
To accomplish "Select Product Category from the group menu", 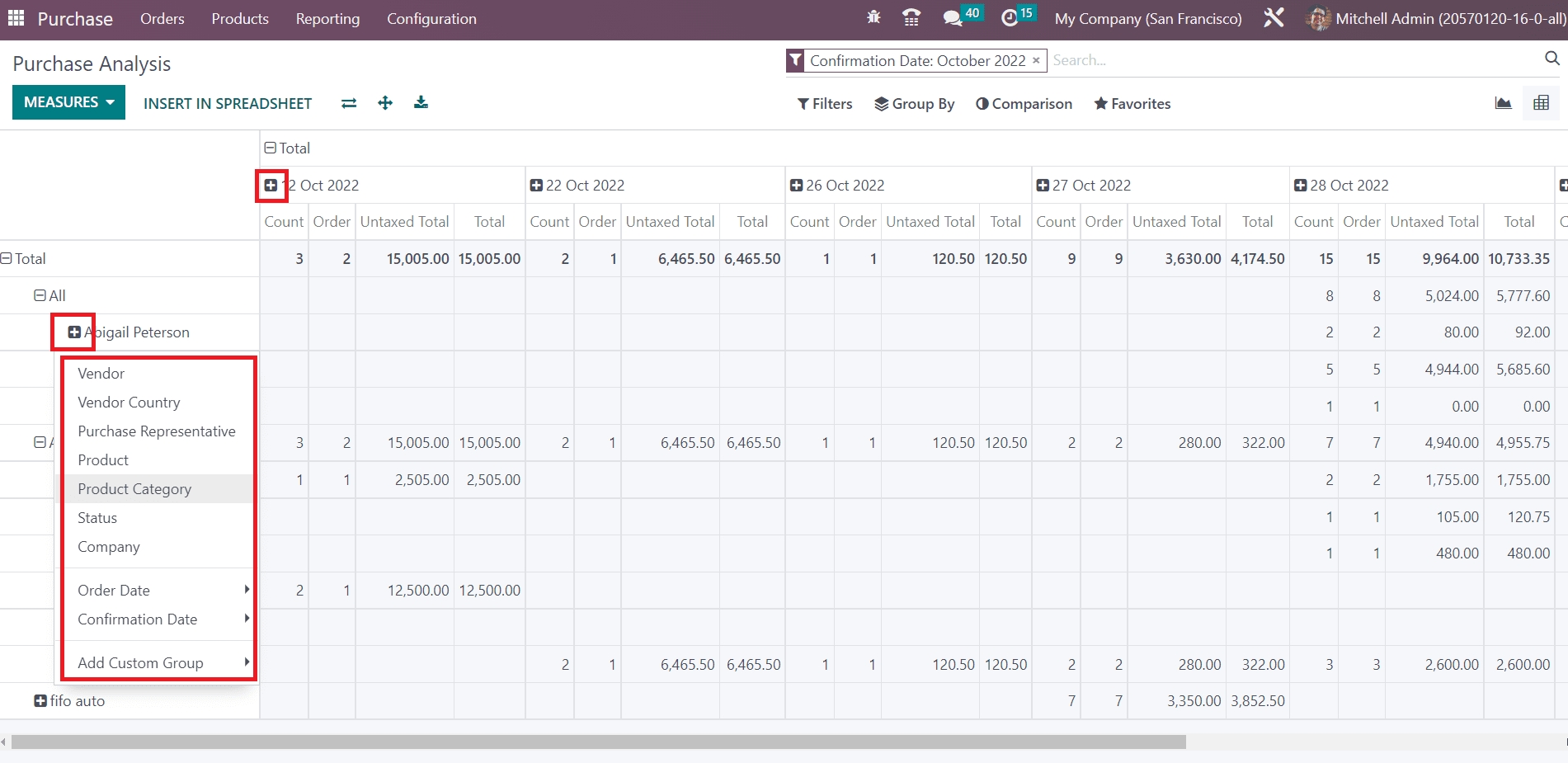I will click(x=134, y=489).
